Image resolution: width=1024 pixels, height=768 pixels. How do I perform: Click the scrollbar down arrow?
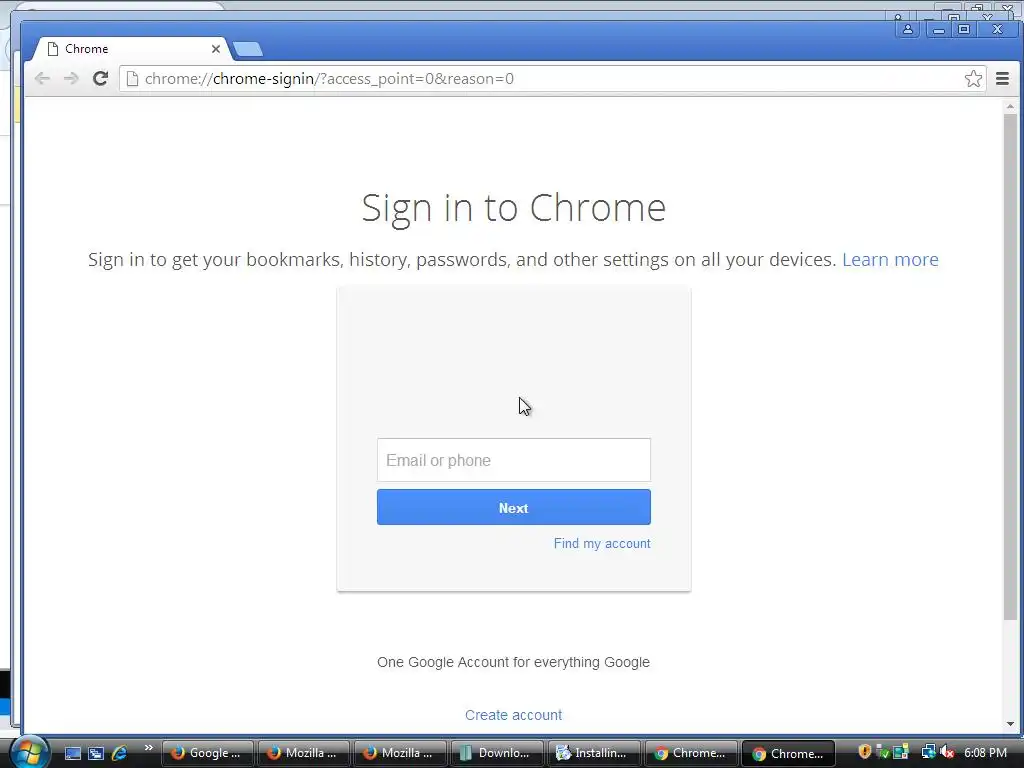coord(1010,724)
